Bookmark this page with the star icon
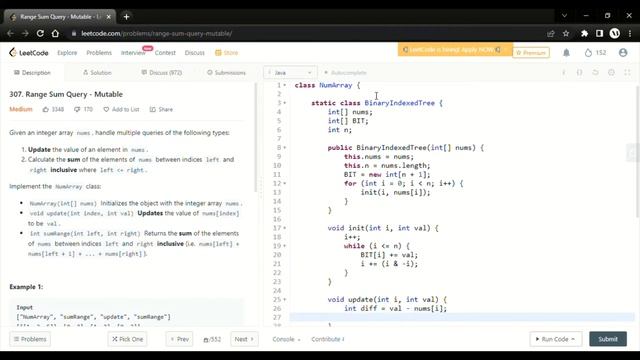640x360 pixels. pos(566,33)
